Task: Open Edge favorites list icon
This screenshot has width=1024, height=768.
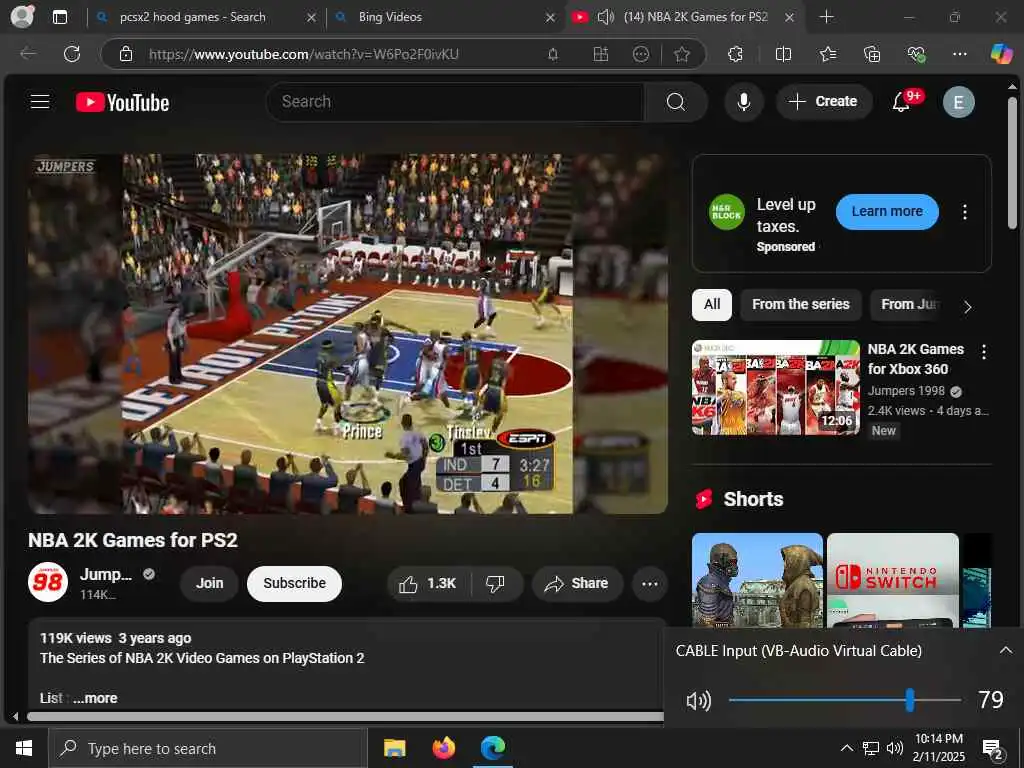Action: click(x=828, y=54)
